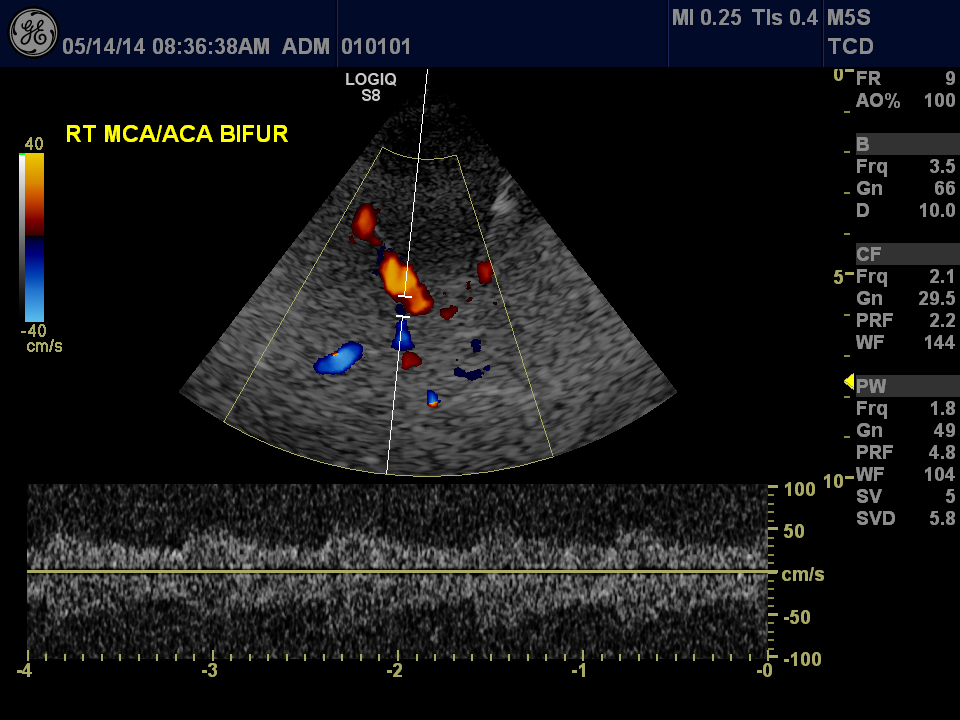Click the red flow spot near sector top-left
960x720 pixels.
[363, 221]
